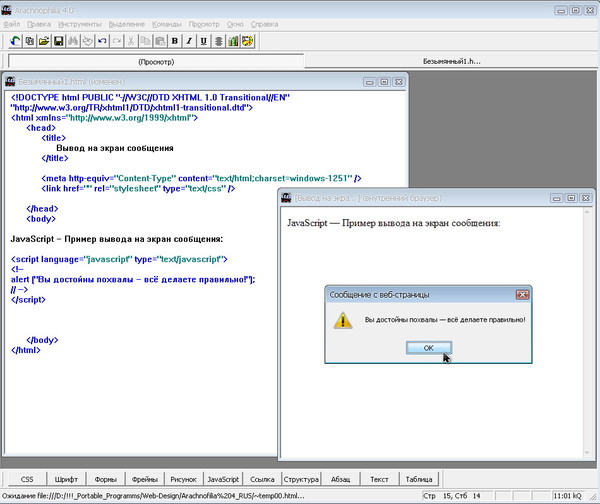Open a file with the folder icon
The height and width of the screenshot is (504, 600).
(44, 41)
